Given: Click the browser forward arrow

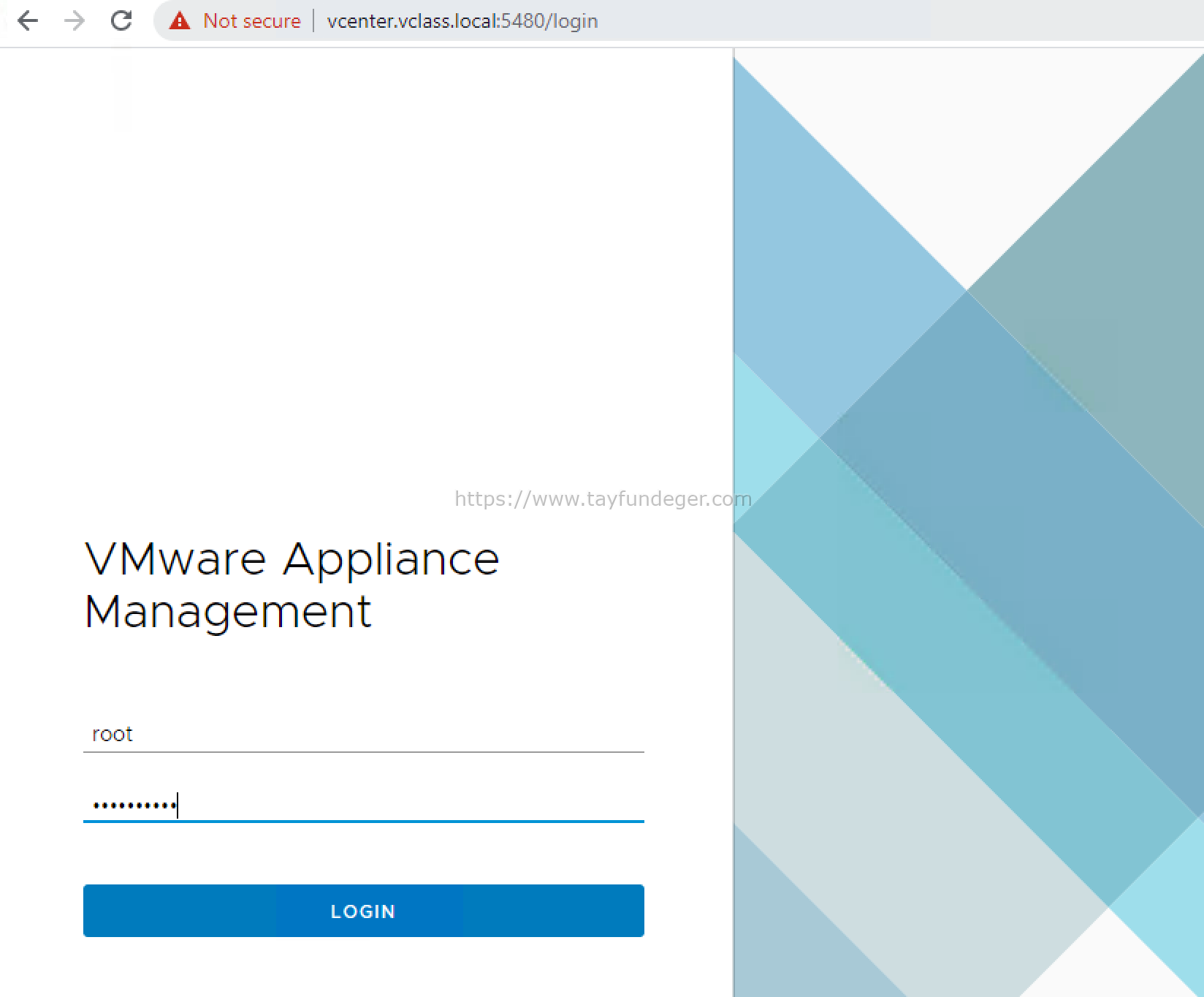Looking at the screenshot, I should (75, 20).
